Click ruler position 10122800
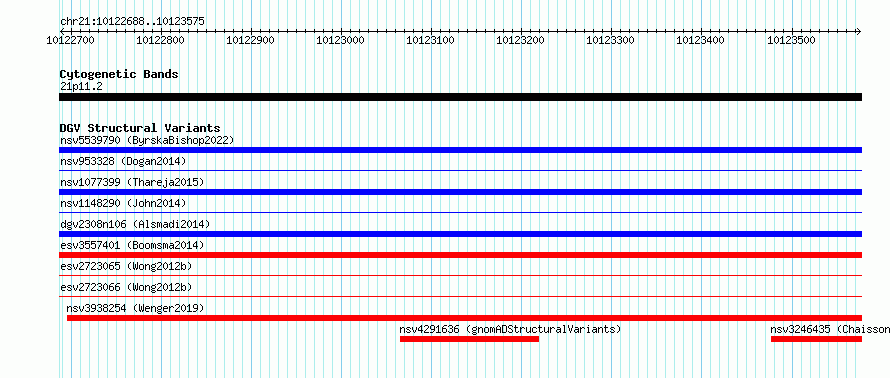Screen dimensions: 890x378 point(161,40)
